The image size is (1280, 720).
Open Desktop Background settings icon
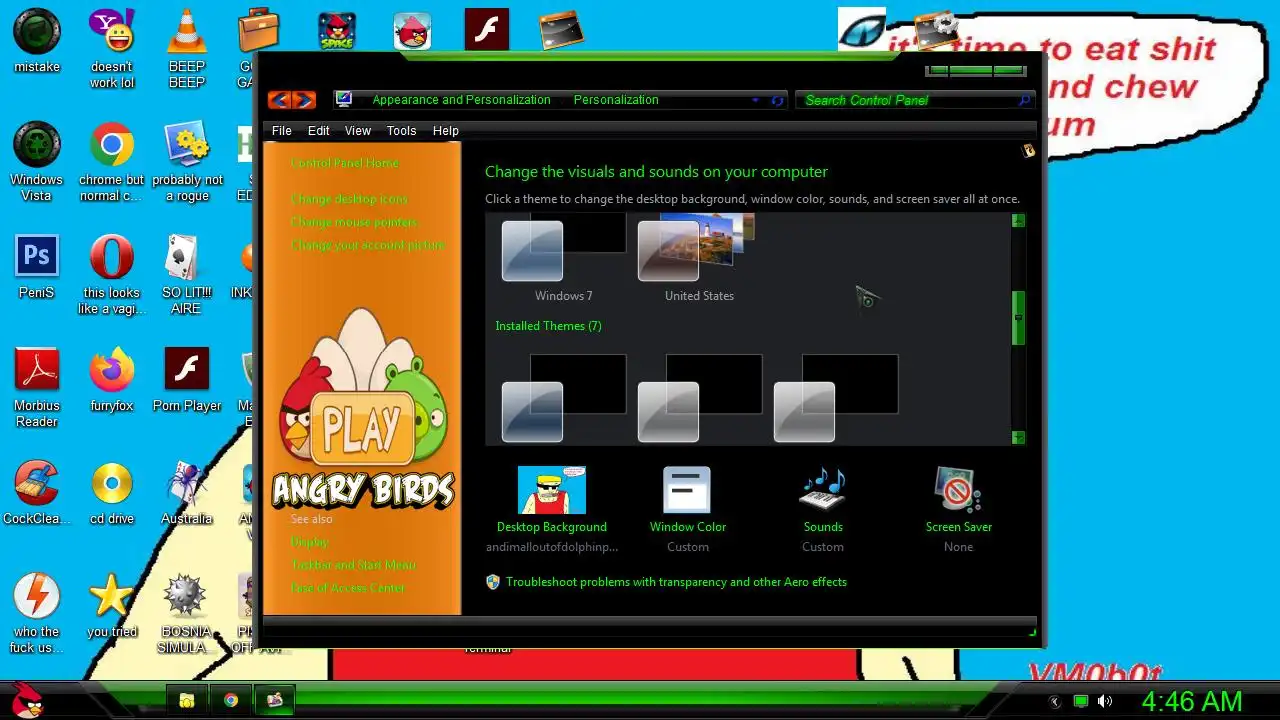pyautogui.click(x=551, y=490)
